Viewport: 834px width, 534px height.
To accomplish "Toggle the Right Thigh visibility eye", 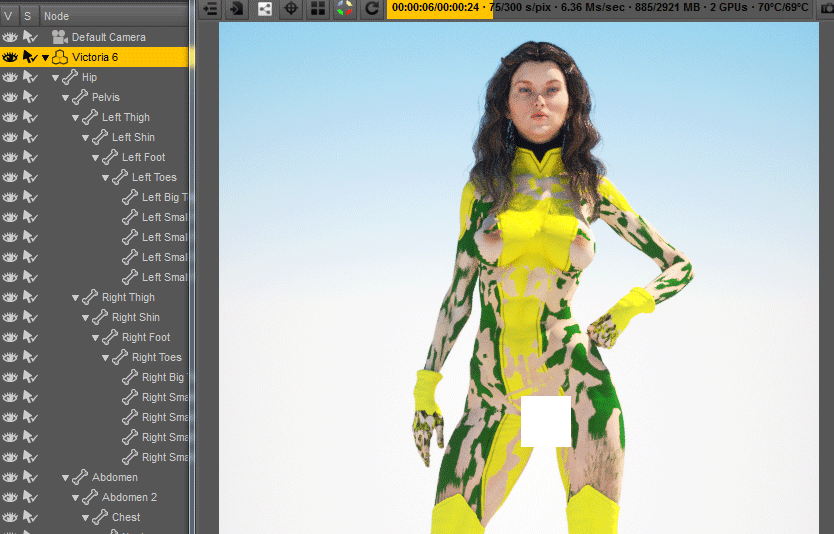I will click(x=10, y=297).
